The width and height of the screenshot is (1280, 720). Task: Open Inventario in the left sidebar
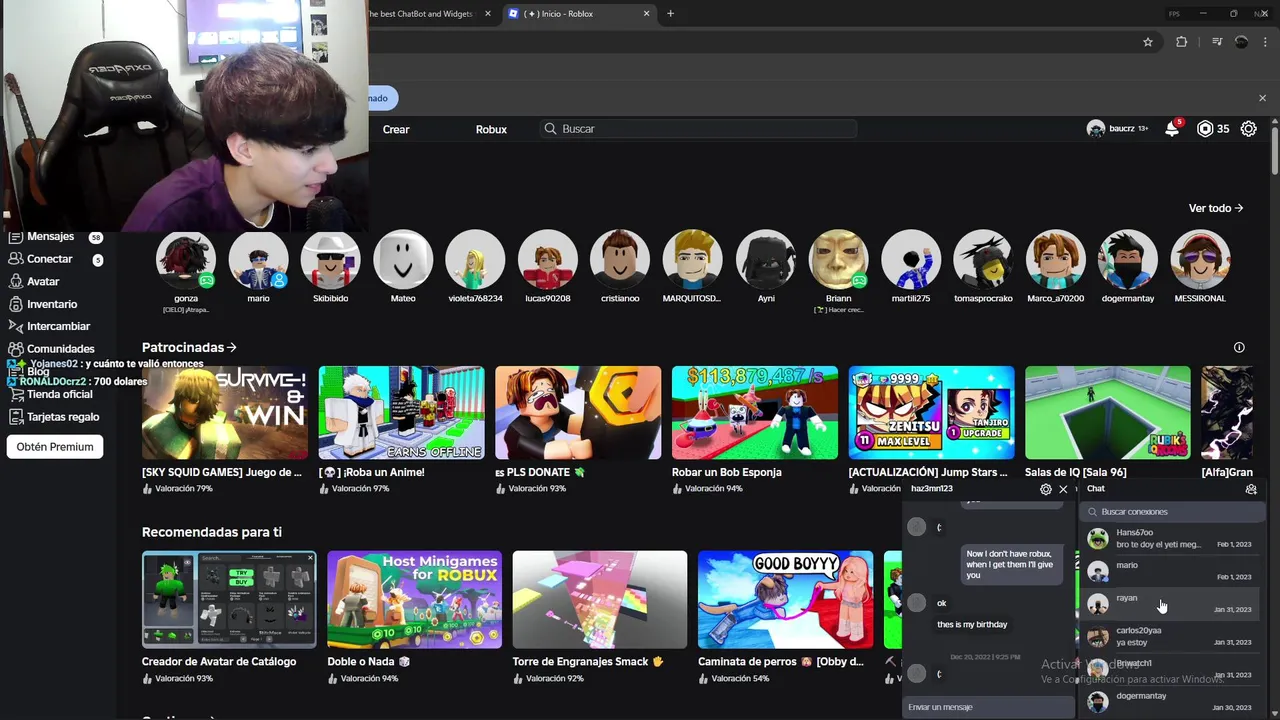coord(52,304)
